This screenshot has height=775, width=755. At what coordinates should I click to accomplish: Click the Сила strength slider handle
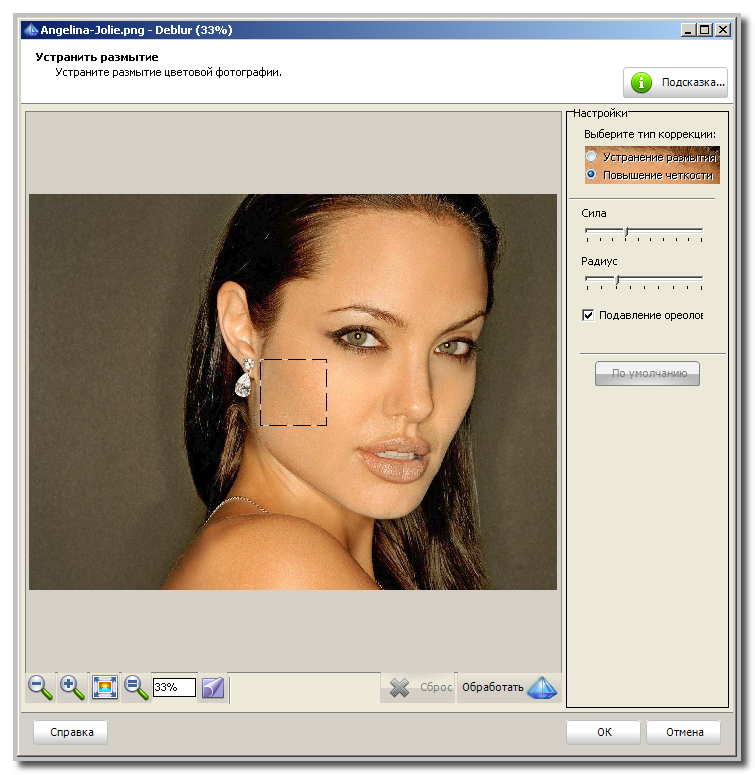pos(627,231)
